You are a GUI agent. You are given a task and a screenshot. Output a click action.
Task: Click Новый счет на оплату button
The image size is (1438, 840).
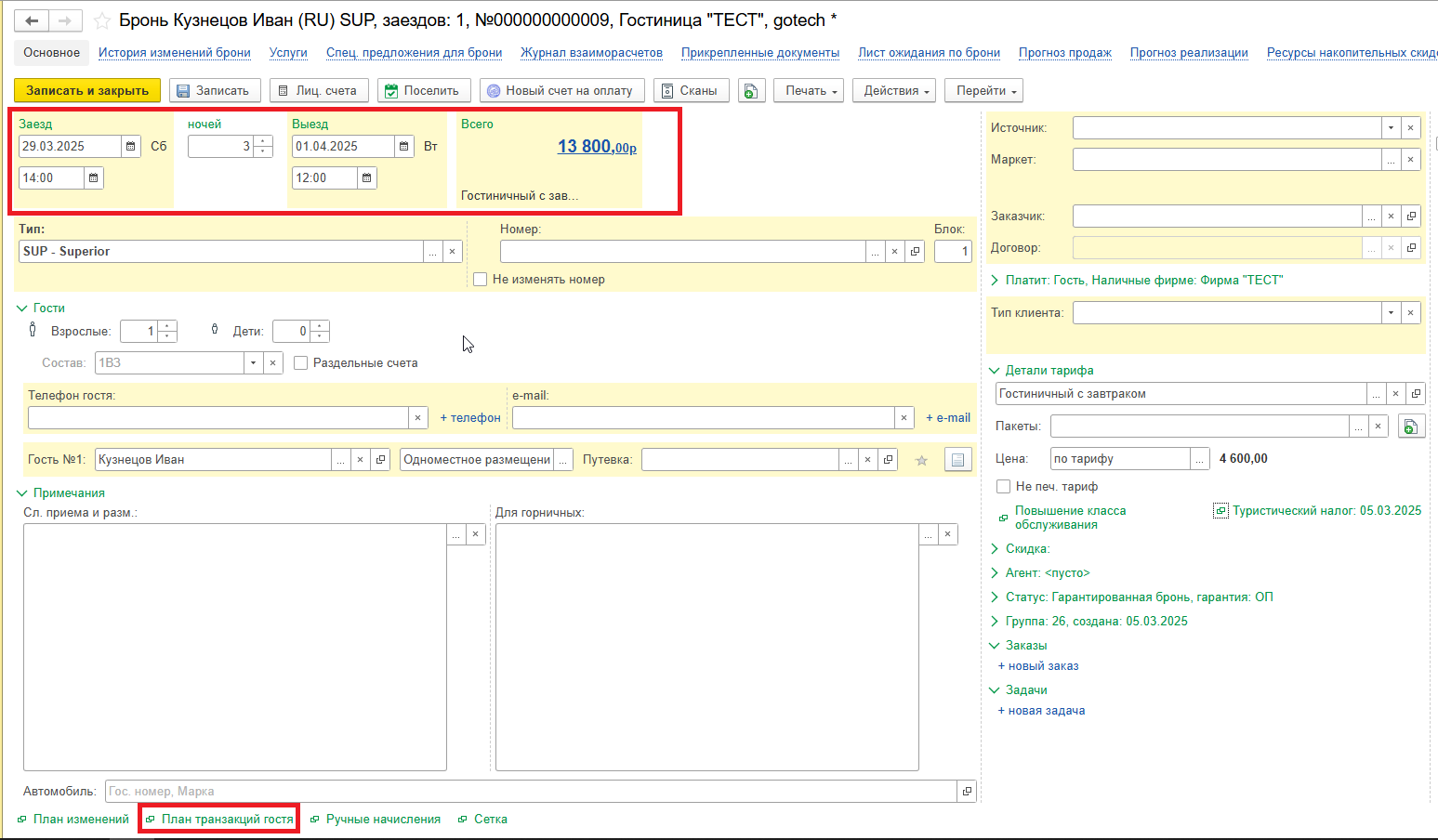pyautogui.click(x=562, y=90)
